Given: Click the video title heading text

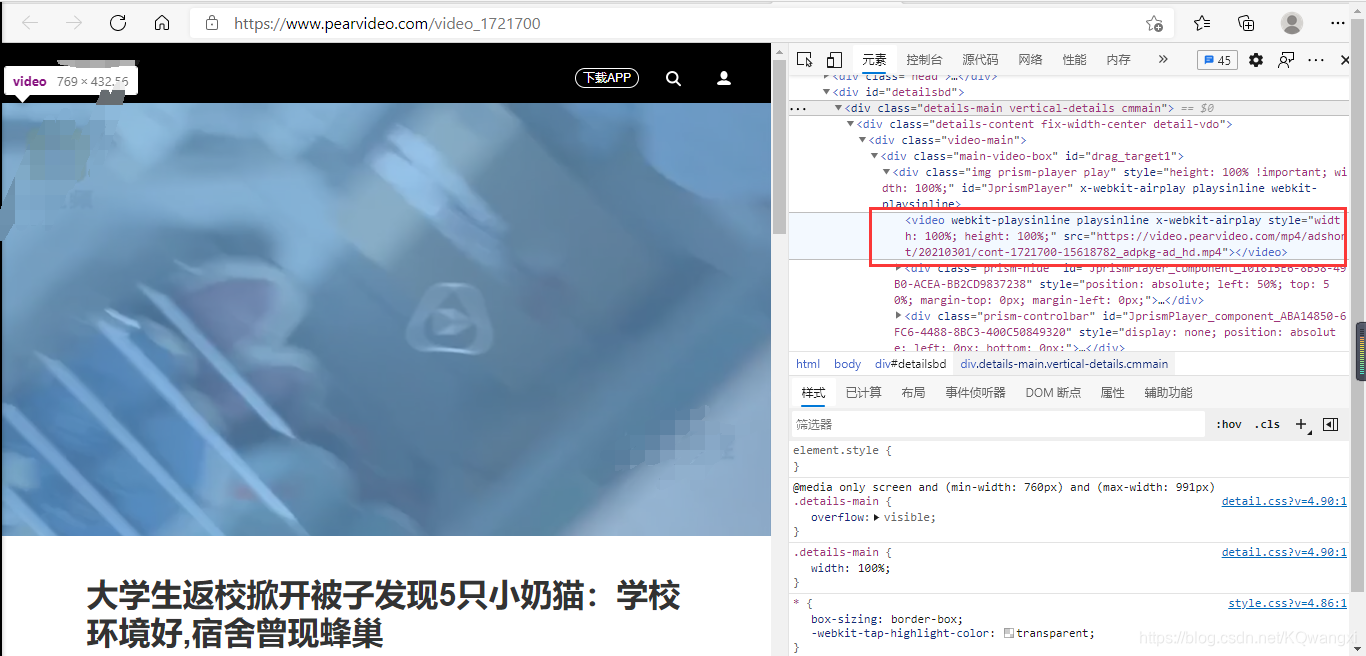Looking at the screenshot, I should [x=383, y=614].
